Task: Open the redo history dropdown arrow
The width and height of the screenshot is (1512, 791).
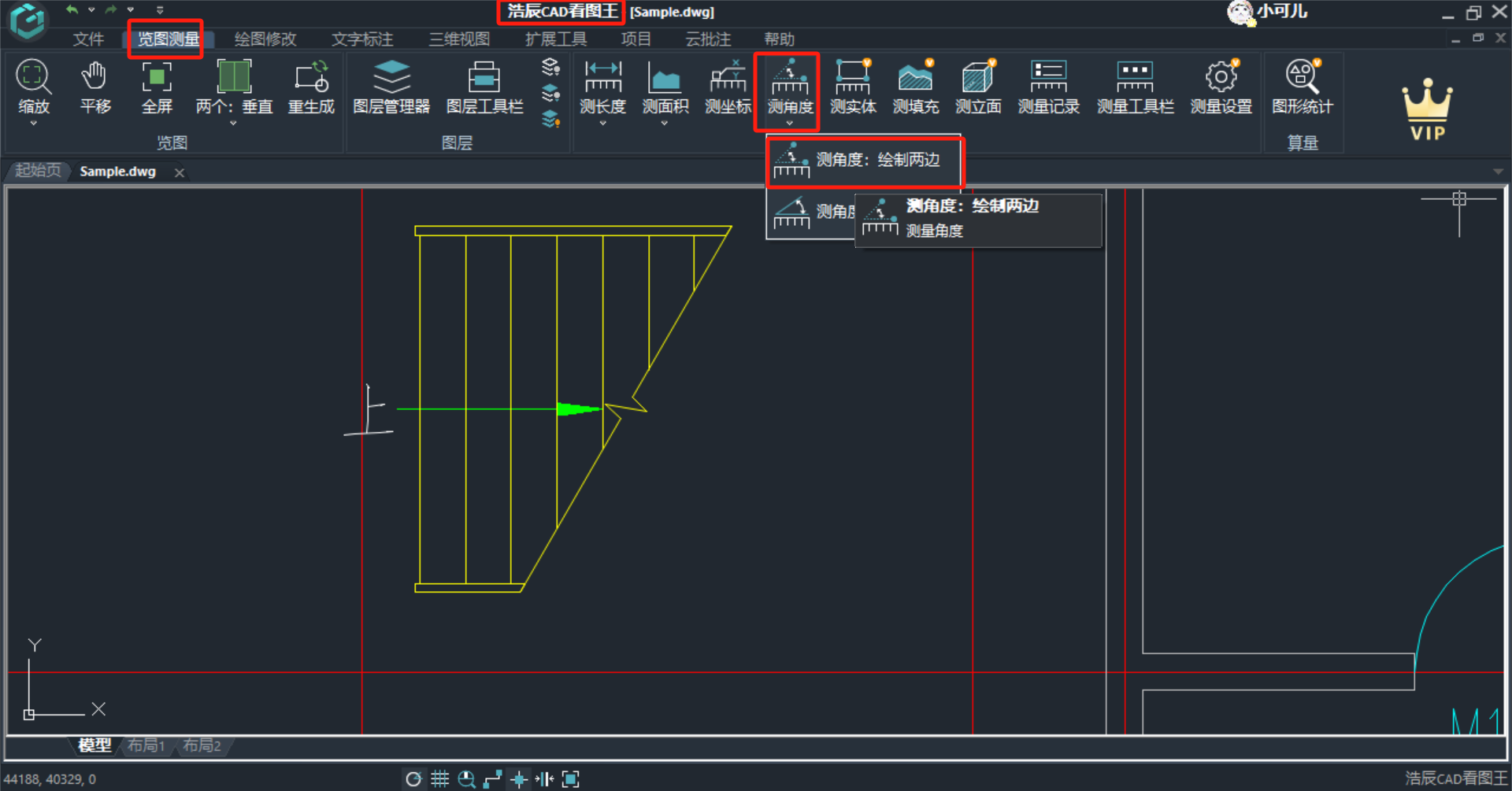Action: (x=130, y=9)
